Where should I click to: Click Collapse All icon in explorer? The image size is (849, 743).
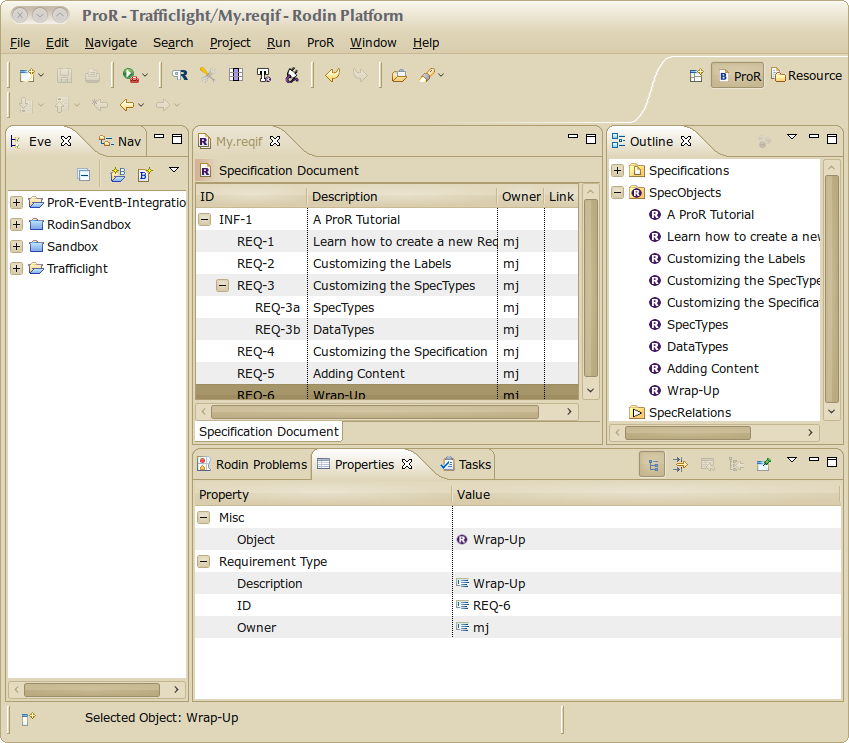(x=84, y=174)
